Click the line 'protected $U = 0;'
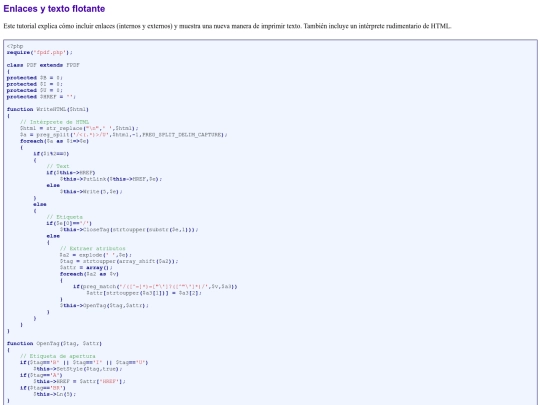540x405 pixels. [34, 90]
